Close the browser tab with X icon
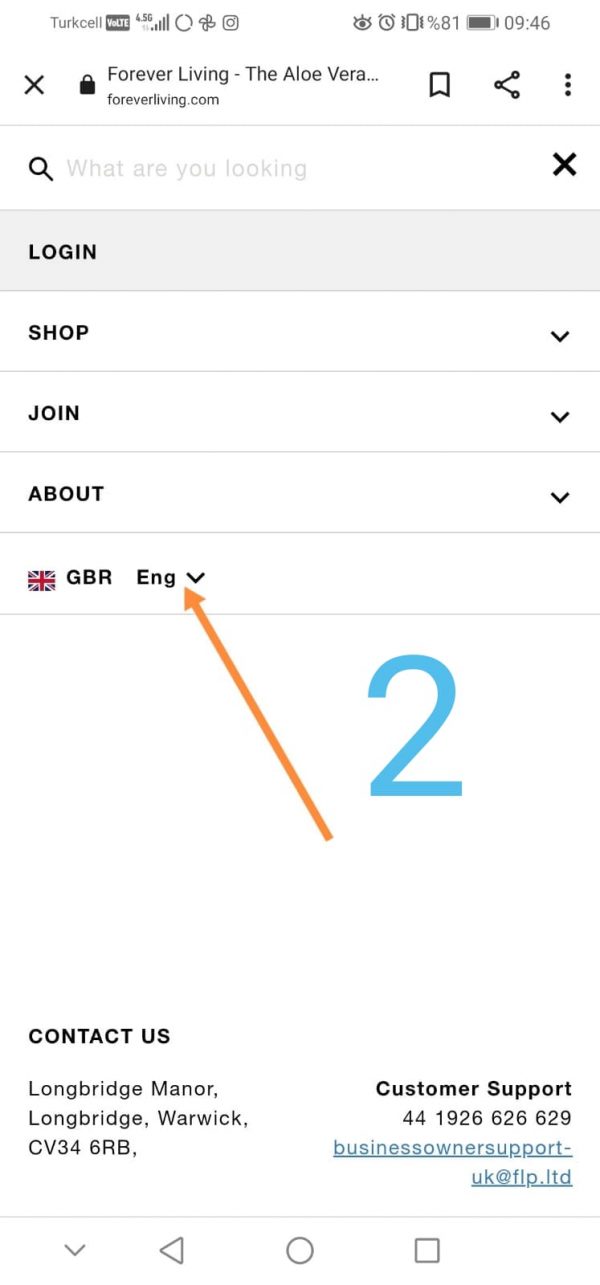 (x=34, y=85)
